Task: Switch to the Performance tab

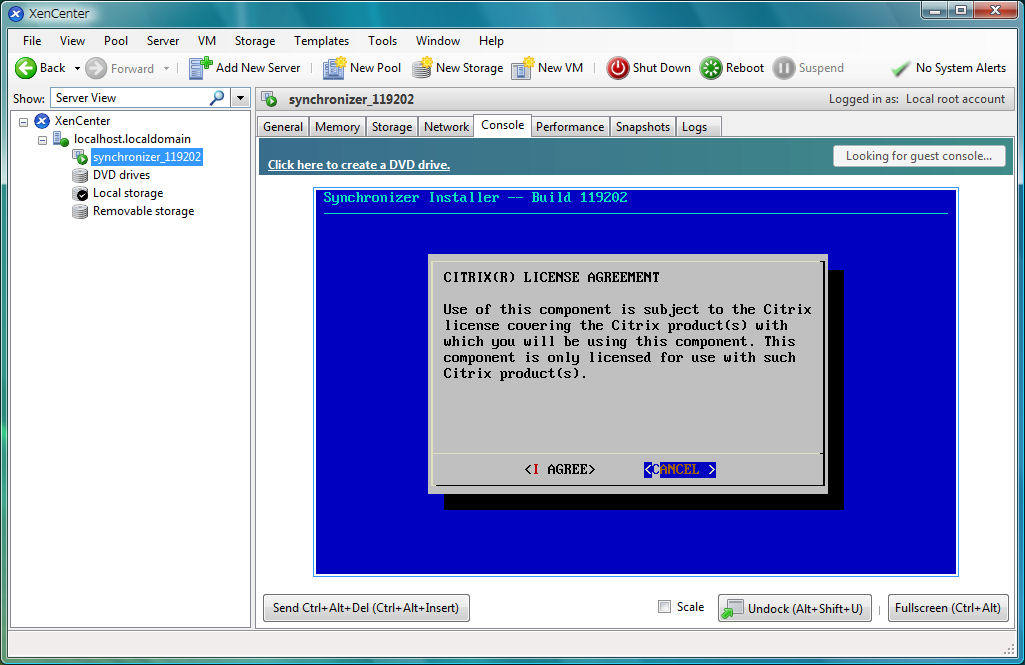Action: pos(570,127)
